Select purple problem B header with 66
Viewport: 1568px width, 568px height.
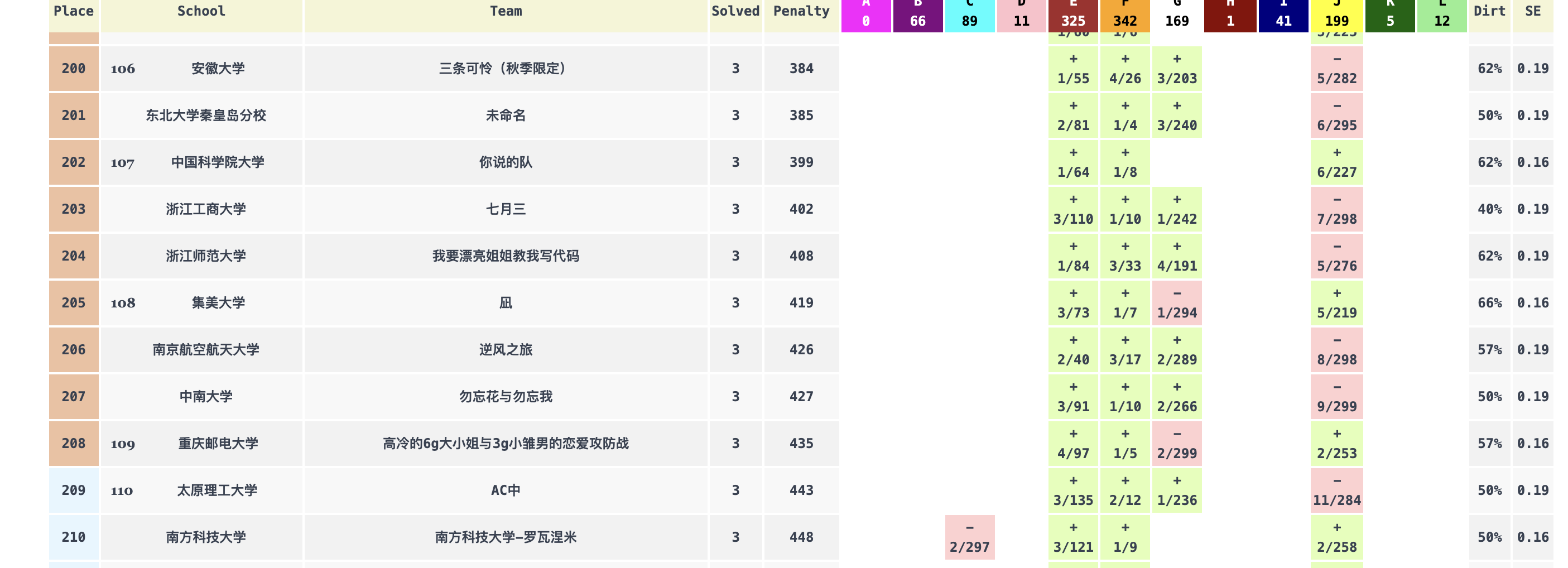[918, 15]
